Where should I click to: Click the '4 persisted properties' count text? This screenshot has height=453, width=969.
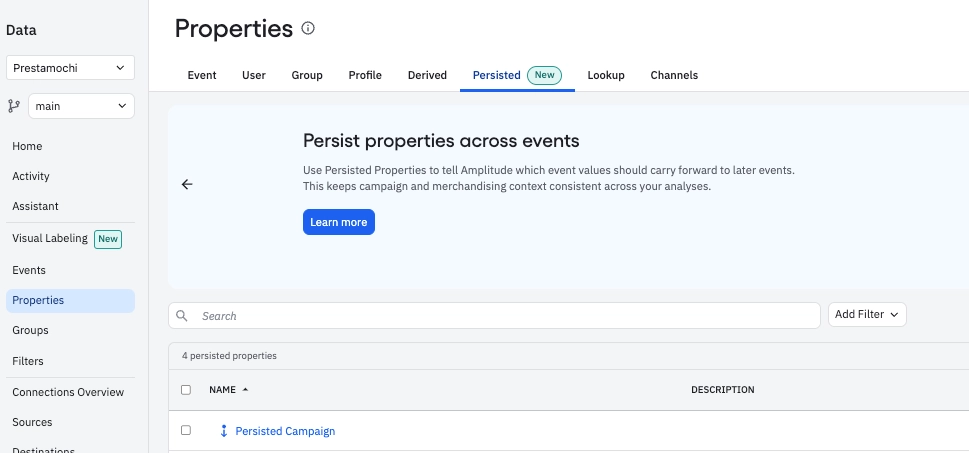pyautogui.click(x=229, y=356)
